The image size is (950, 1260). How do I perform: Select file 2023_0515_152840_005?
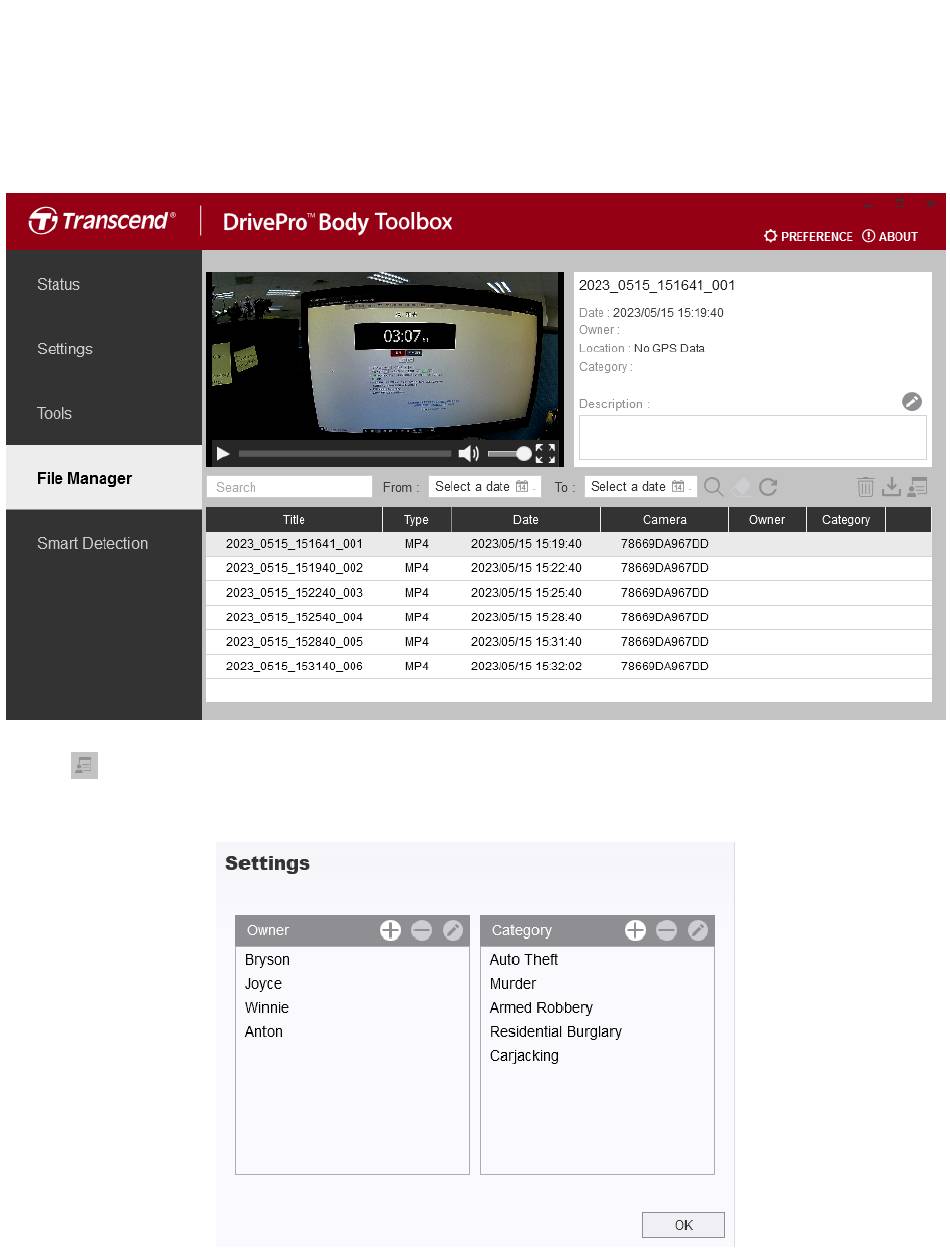pyautogui.click(x=569, y=642)
